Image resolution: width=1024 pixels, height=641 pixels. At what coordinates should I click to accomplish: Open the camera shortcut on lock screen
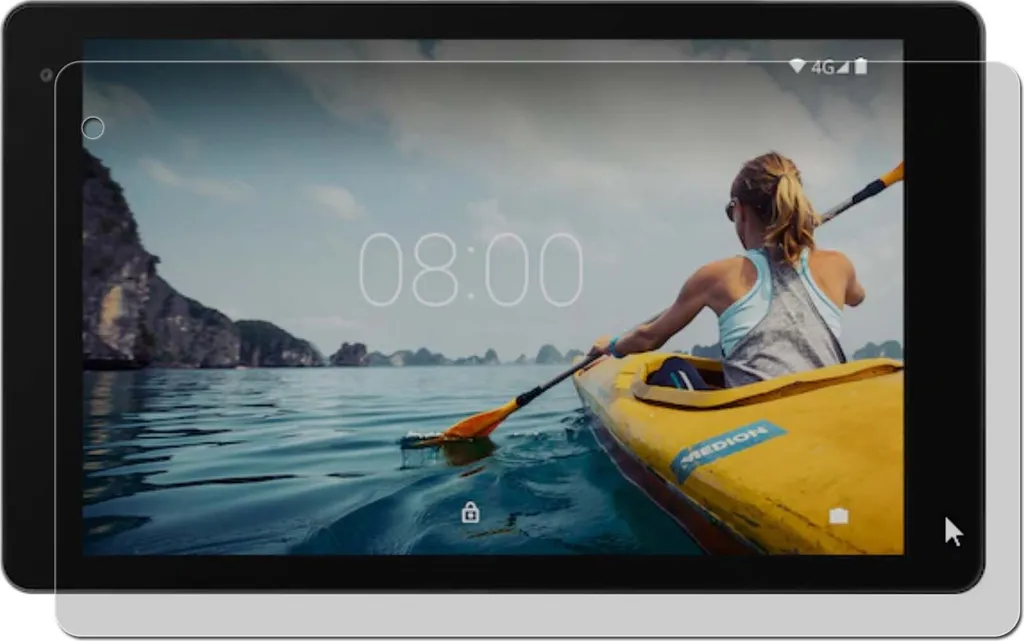coord(839,516)
